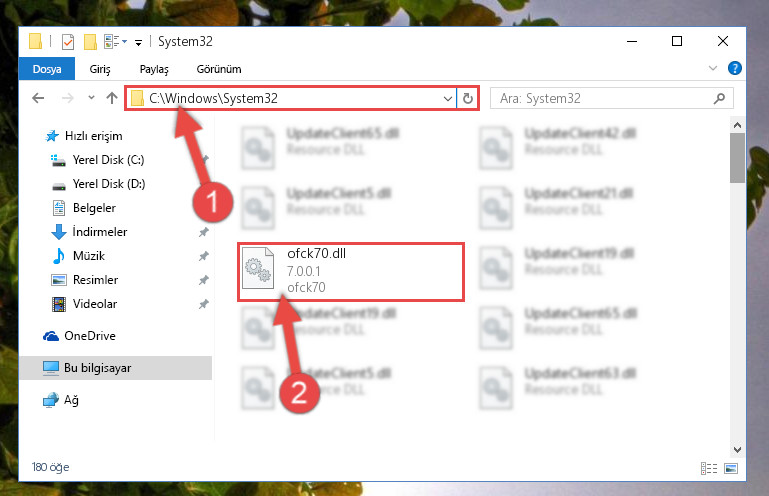Click the Up one level arrow
Viewport: 769px width, 496px height.
pos(112,98)
